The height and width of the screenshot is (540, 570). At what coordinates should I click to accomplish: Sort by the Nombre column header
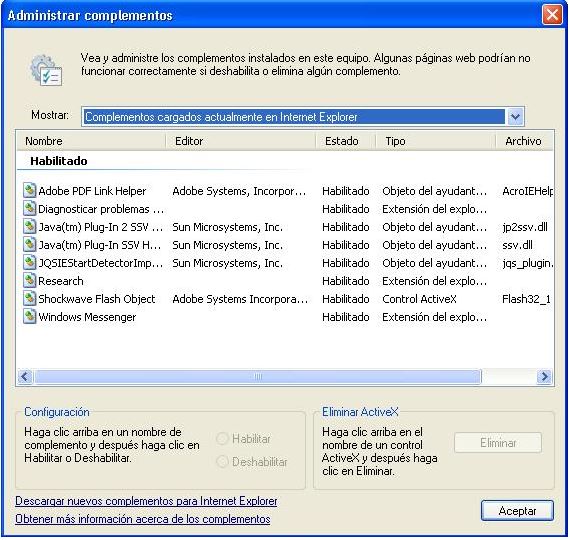[x=91, y=141]
